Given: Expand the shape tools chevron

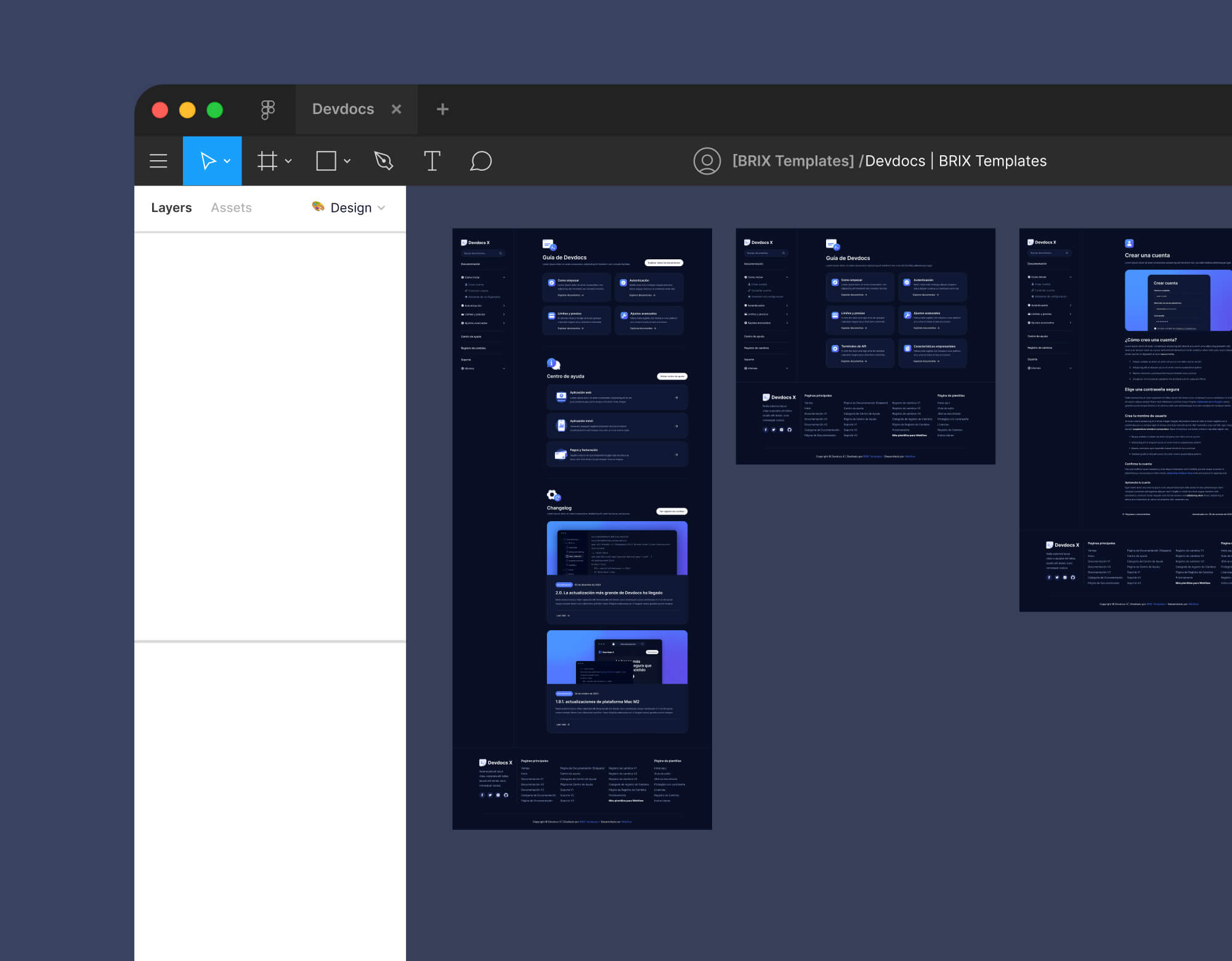Looking at the screenshot, I should (347, 161).
